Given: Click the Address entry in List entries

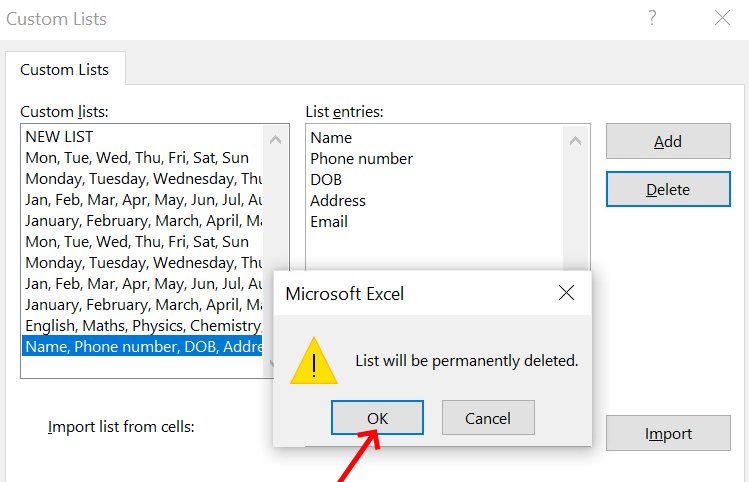Looking at the screenshot, I should 338,201.
